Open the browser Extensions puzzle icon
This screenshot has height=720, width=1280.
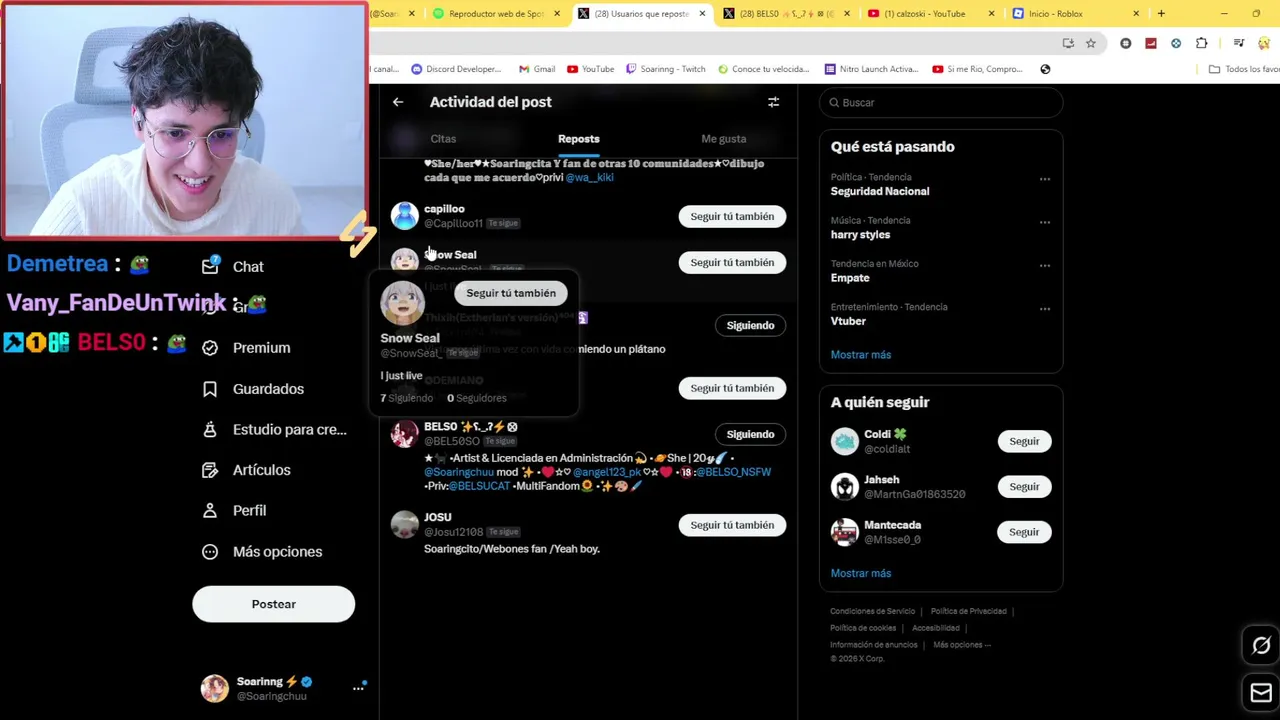(x=1202, y=43)
